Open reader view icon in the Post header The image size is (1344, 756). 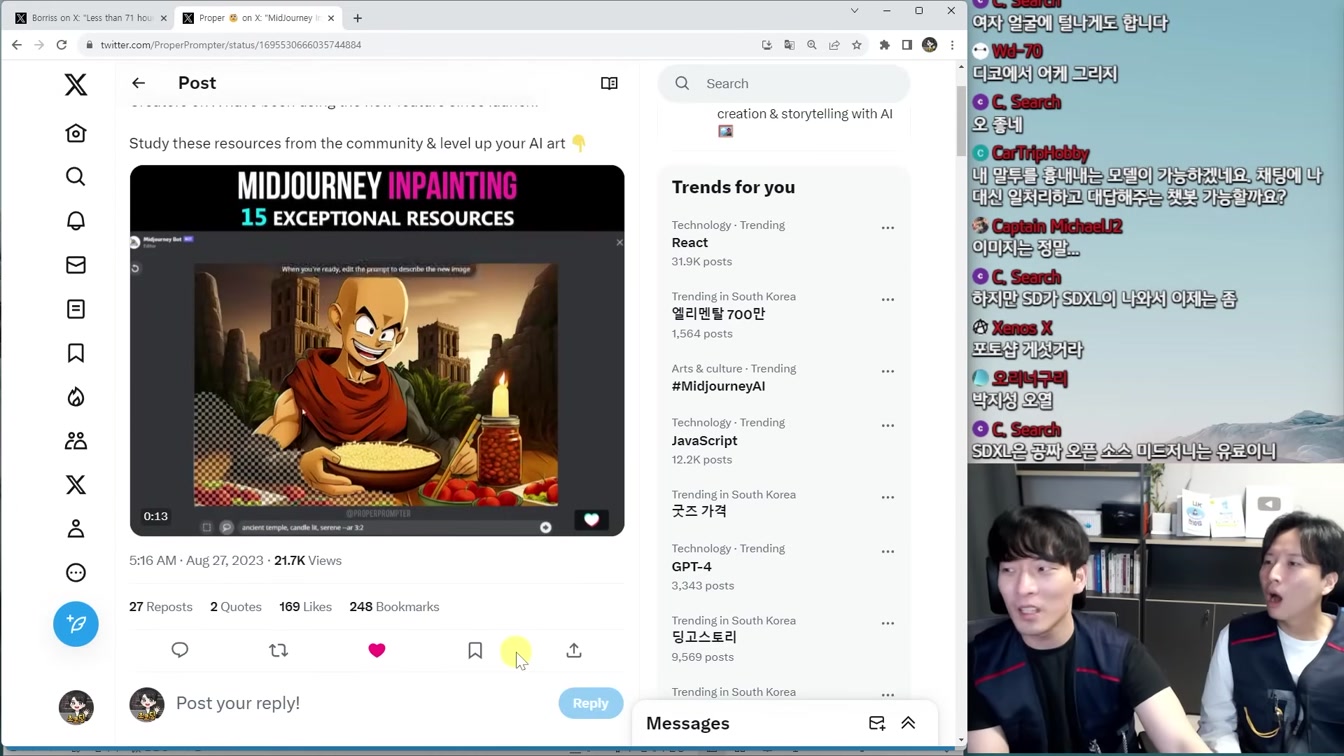tap(609, 83)
